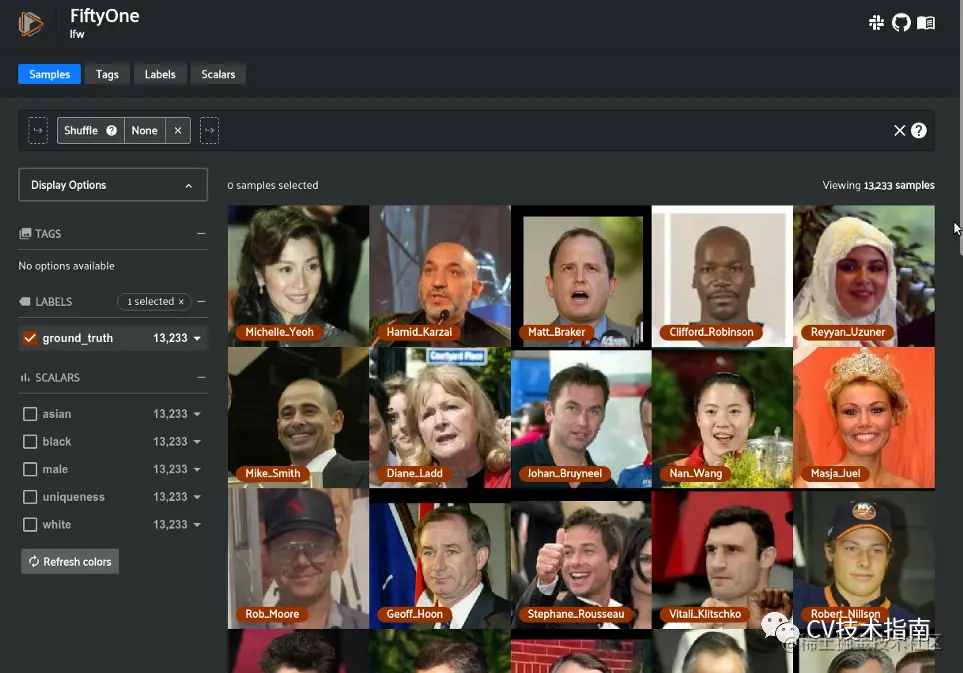Screen dimensions: 963x673
Task: Open view bar help question icon
Action: point(919,130)
